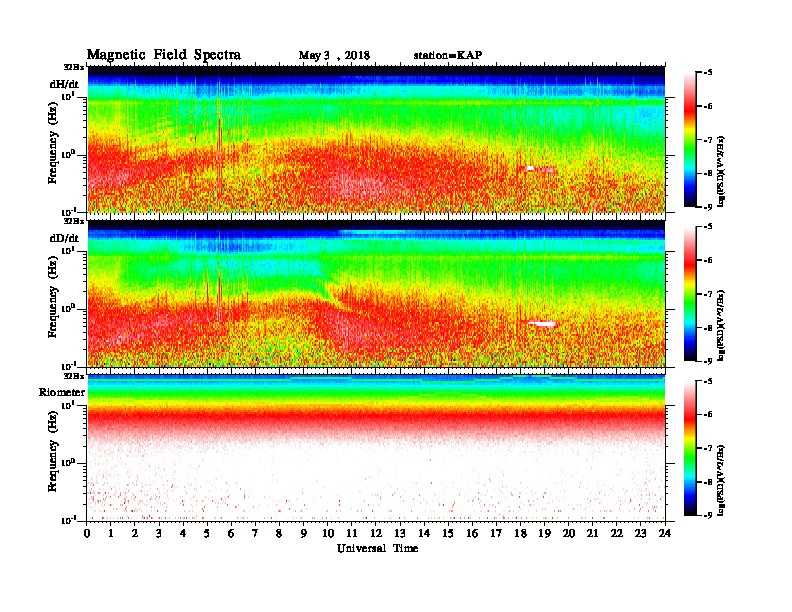Click the log(PSD) label beside the dD/dt color bar
792x612 pixels.
click(722, 326)
